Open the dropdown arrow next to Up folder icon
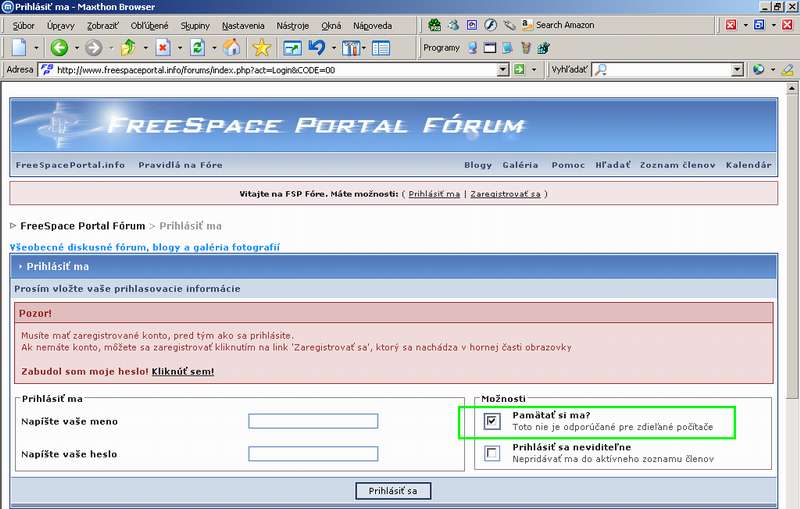Image resolution: width=800 pixels, height=509 pixels. tap(145, 48)
